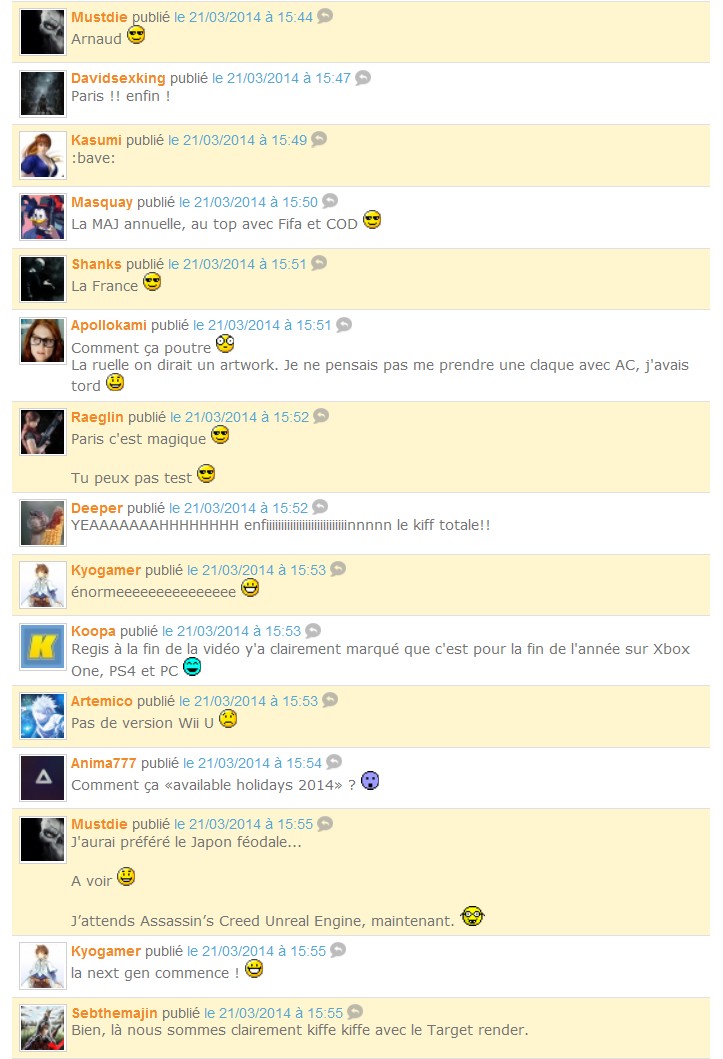723x1059 pixels.
Task: Click the reply bubble icon on Sebthemajin's comment
Action: coord(355,1012)
